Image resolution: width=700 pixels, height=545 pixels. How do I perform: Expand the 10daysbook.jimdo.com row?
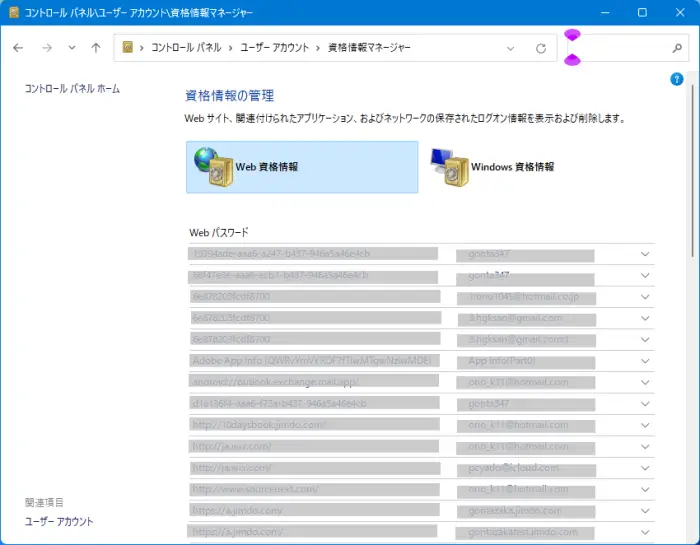(x=645, y=425)
